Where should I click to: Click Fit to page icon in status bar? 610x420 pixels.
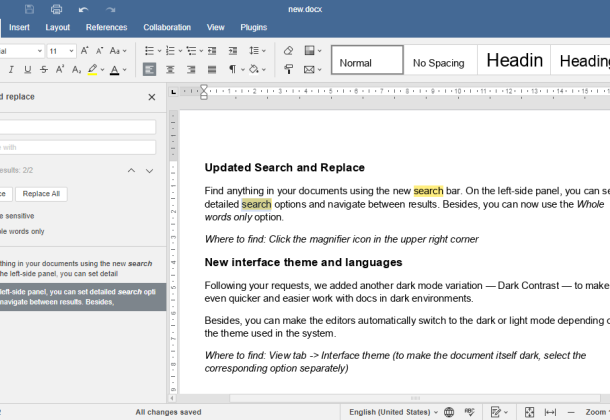(x=529, y=412)
